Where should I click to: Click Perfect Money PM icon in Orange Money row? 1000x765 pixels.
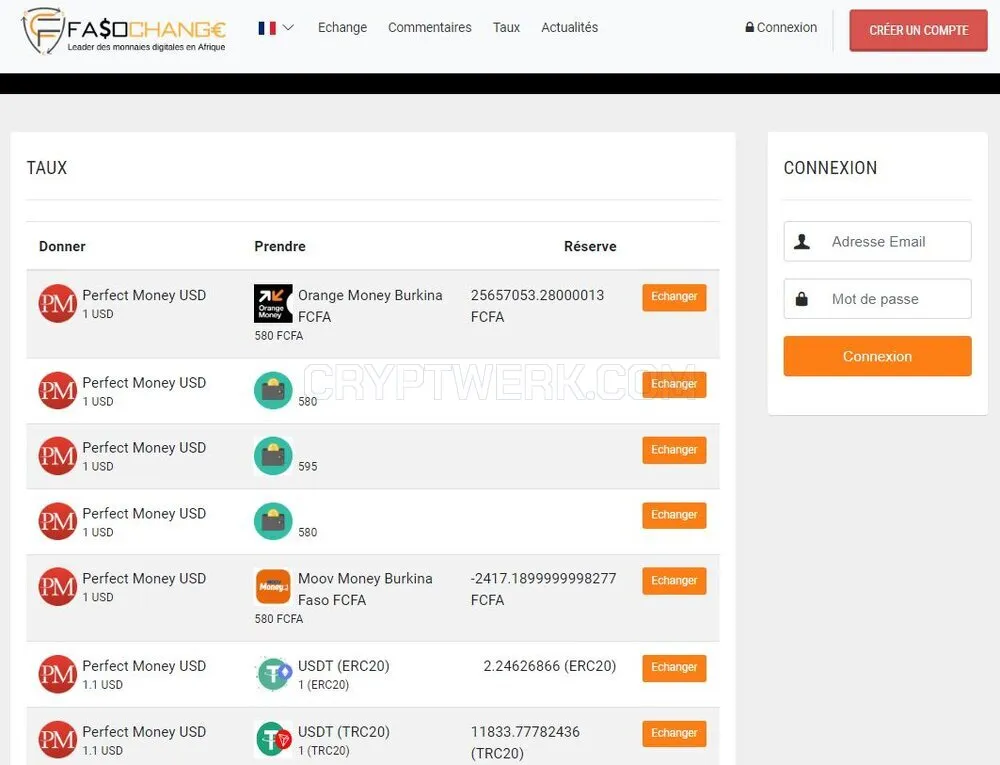click(57, 303)
